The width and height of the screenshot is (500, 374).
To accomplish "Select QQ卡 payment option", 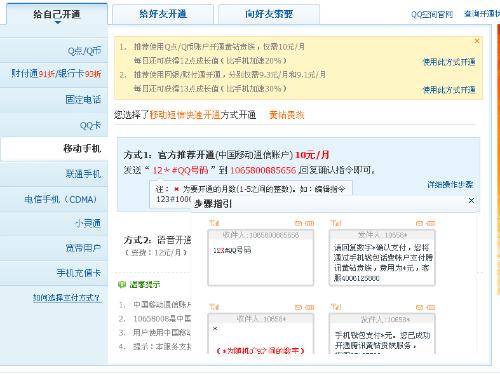I will click(x=54, y=125).
